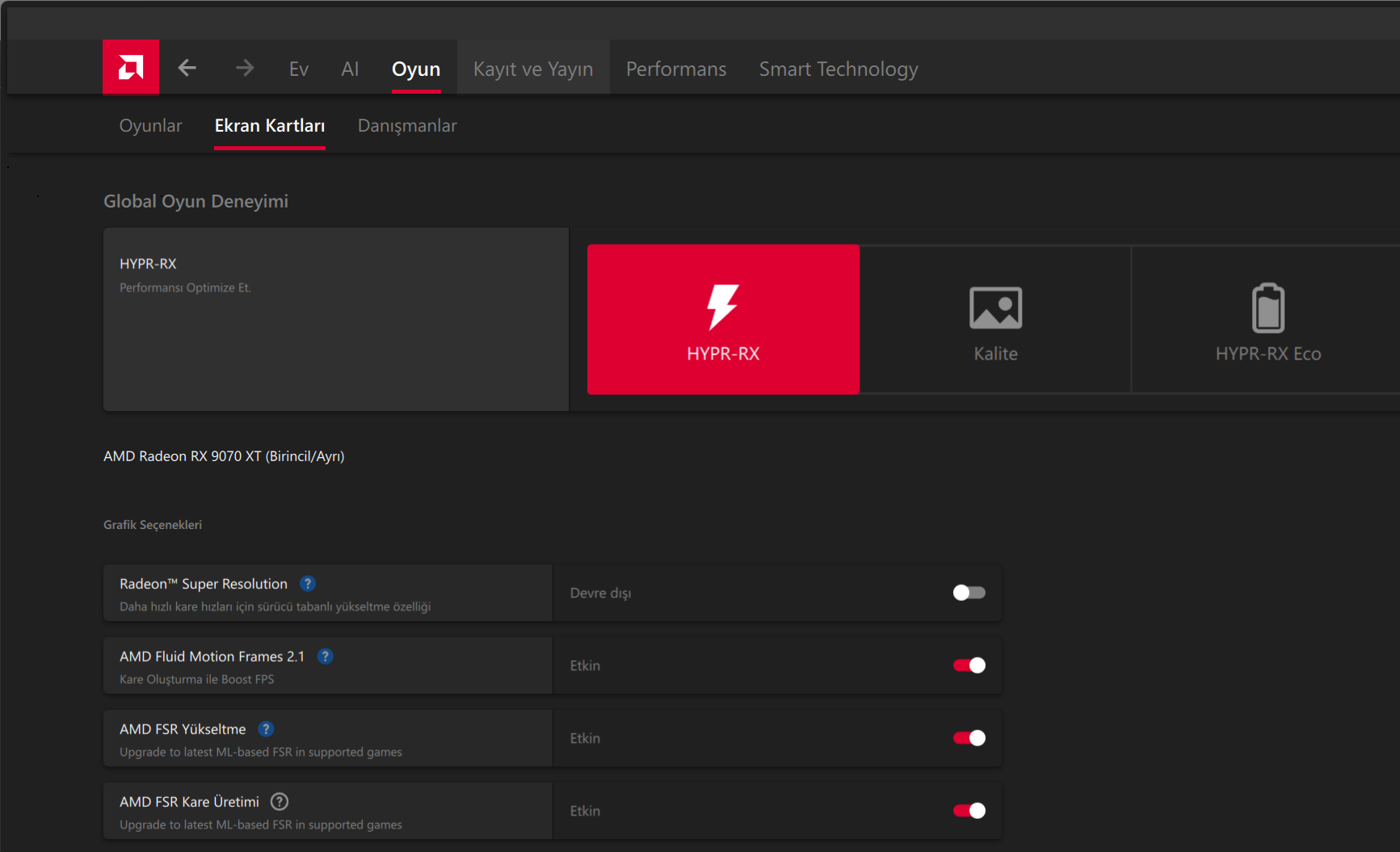The height and width of the screenshot is (852, 1400).
Task: Click the Kalite picture icon
Action: click(x=995, y=308)
